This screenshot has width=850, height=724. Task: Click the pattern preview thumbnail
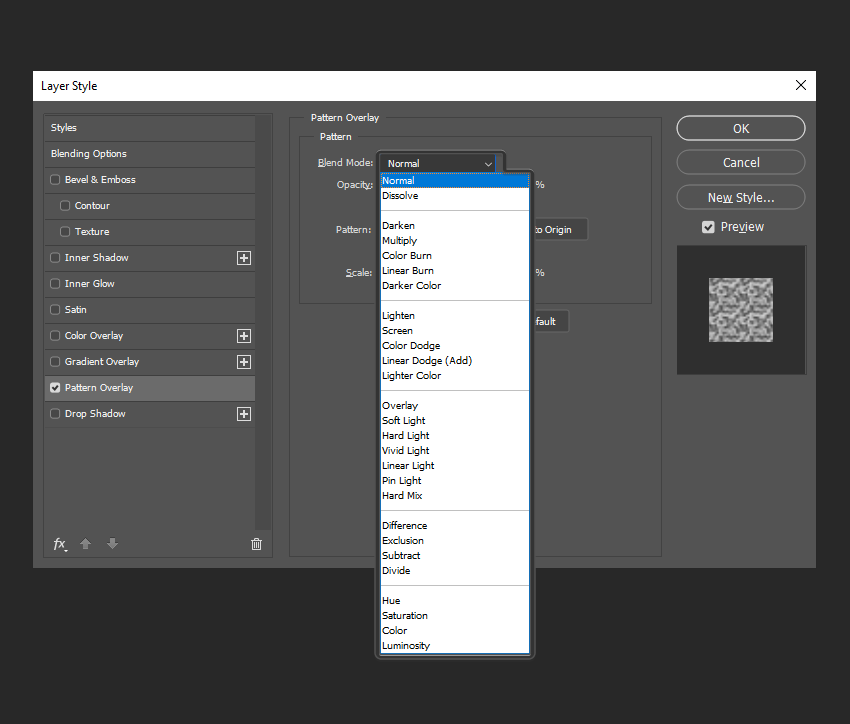tap(740, 310)
